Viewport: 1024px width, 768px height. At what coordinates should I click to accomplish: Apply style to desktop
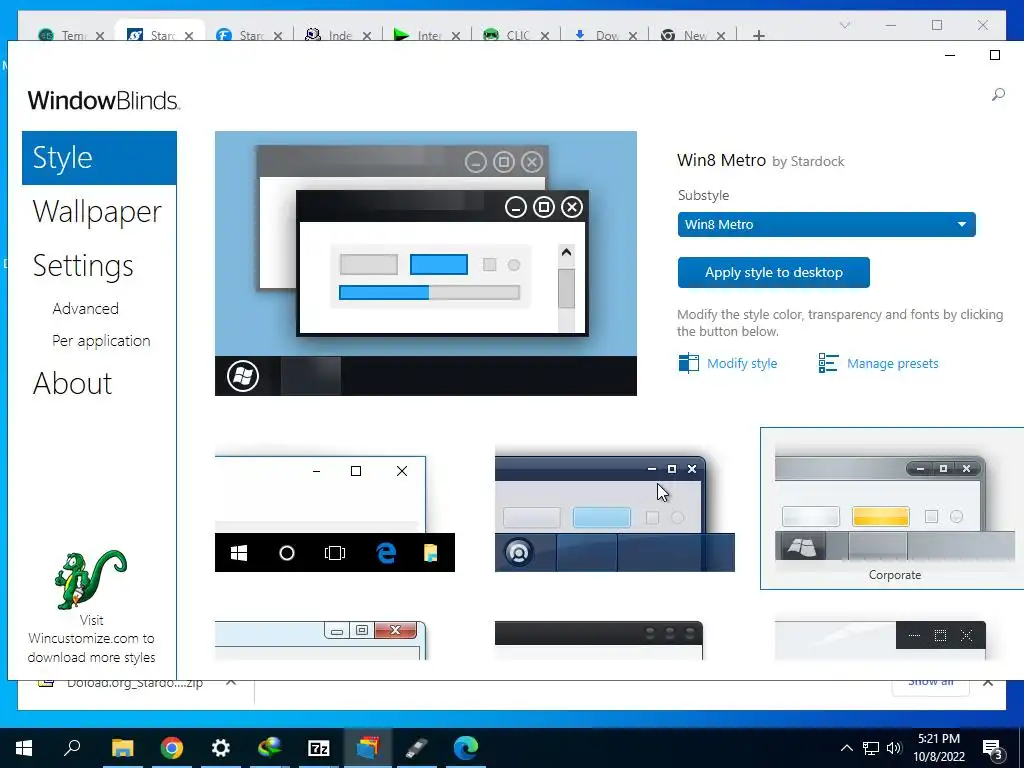pos(773,272)
